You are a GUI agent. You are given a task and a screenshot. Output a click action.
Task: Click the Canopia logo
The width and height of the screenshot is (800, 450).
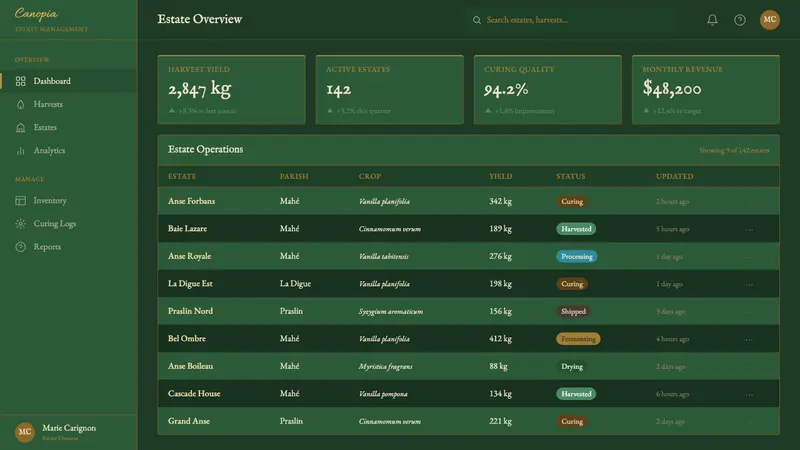(36, 14)
